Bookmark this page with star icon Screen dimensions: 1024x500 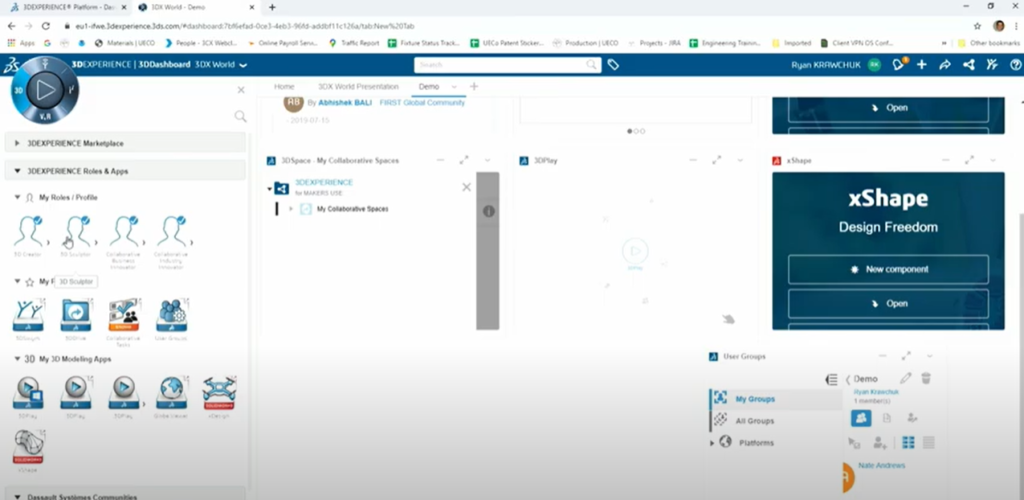[978, 26]
